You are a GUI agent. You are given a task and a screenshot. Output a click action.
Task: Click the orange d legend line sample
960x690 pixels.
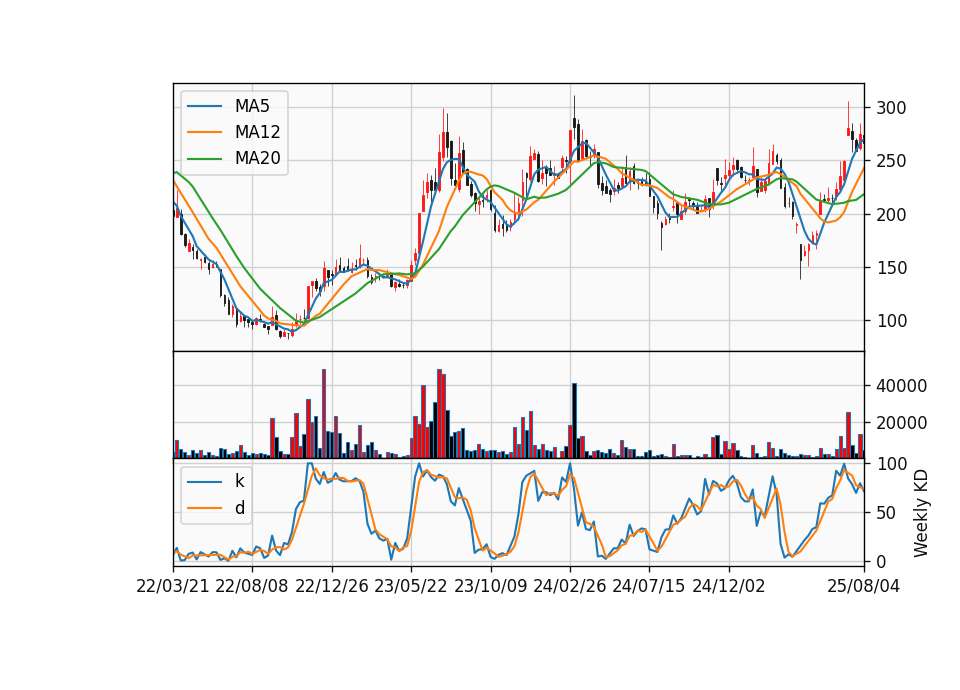(204, 508)
